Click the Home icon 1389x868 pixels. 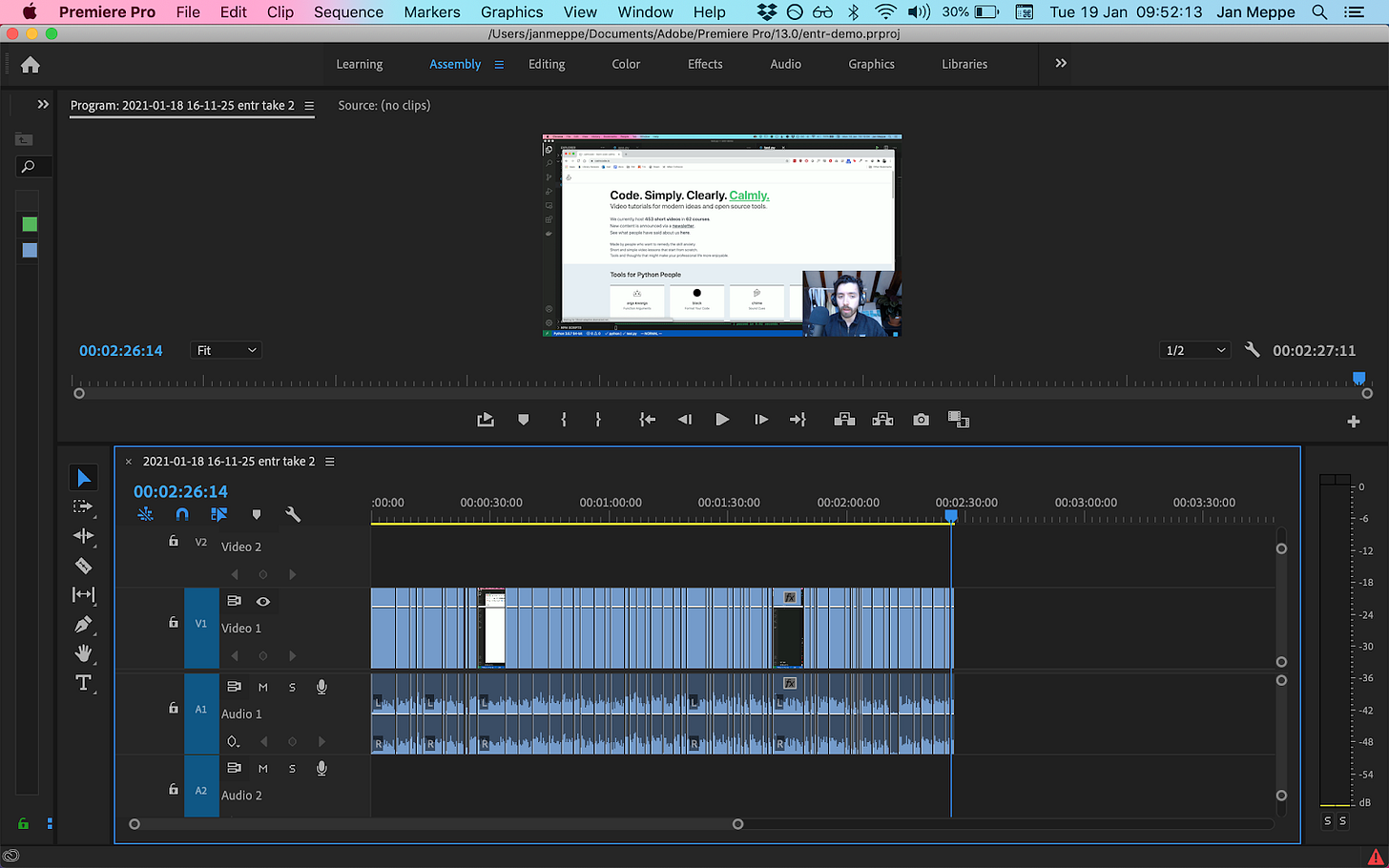click(31, 65)
